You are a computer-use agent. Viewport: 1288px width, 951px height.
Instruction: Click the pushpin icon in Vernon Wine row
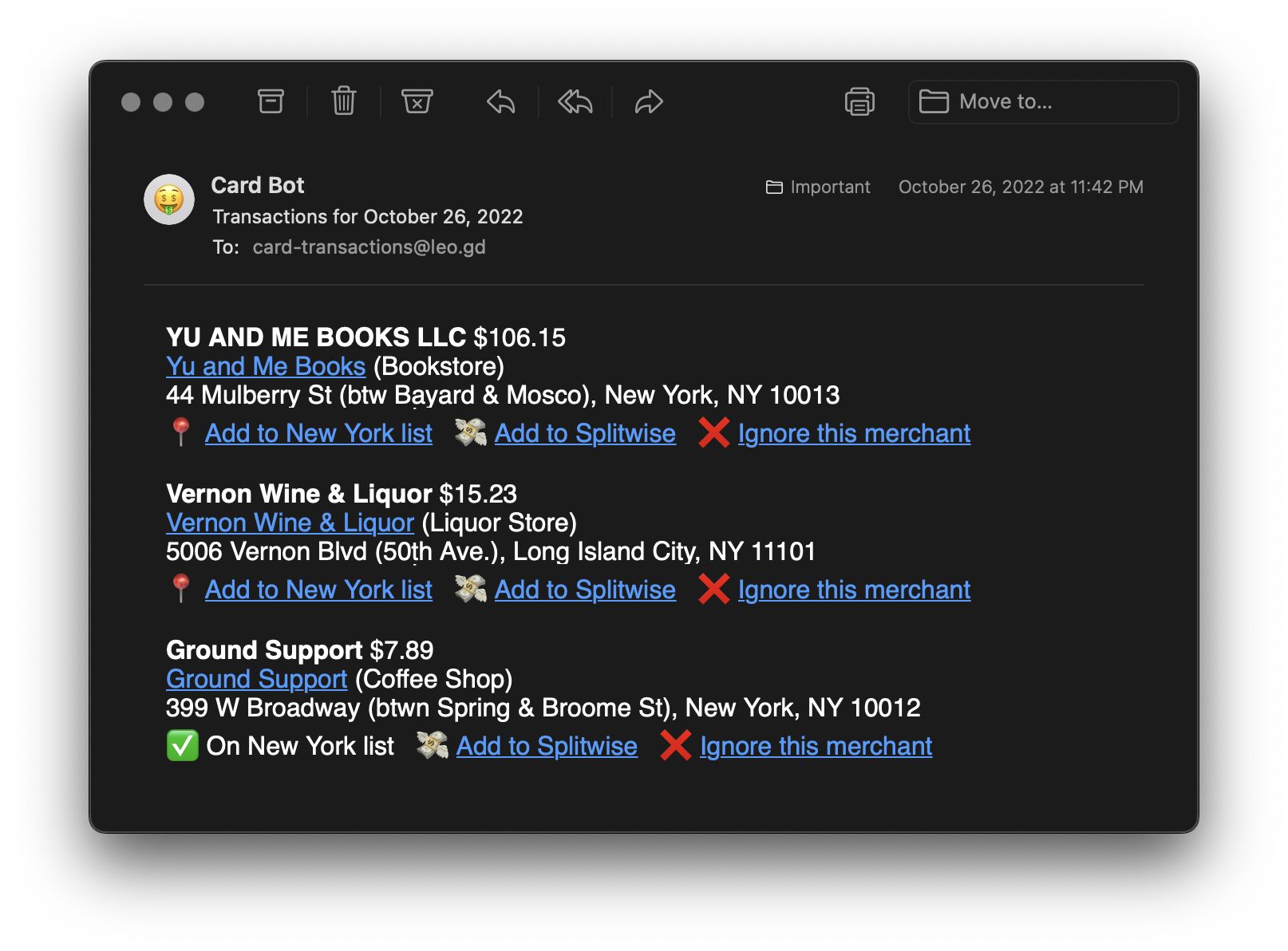[181, 589]
